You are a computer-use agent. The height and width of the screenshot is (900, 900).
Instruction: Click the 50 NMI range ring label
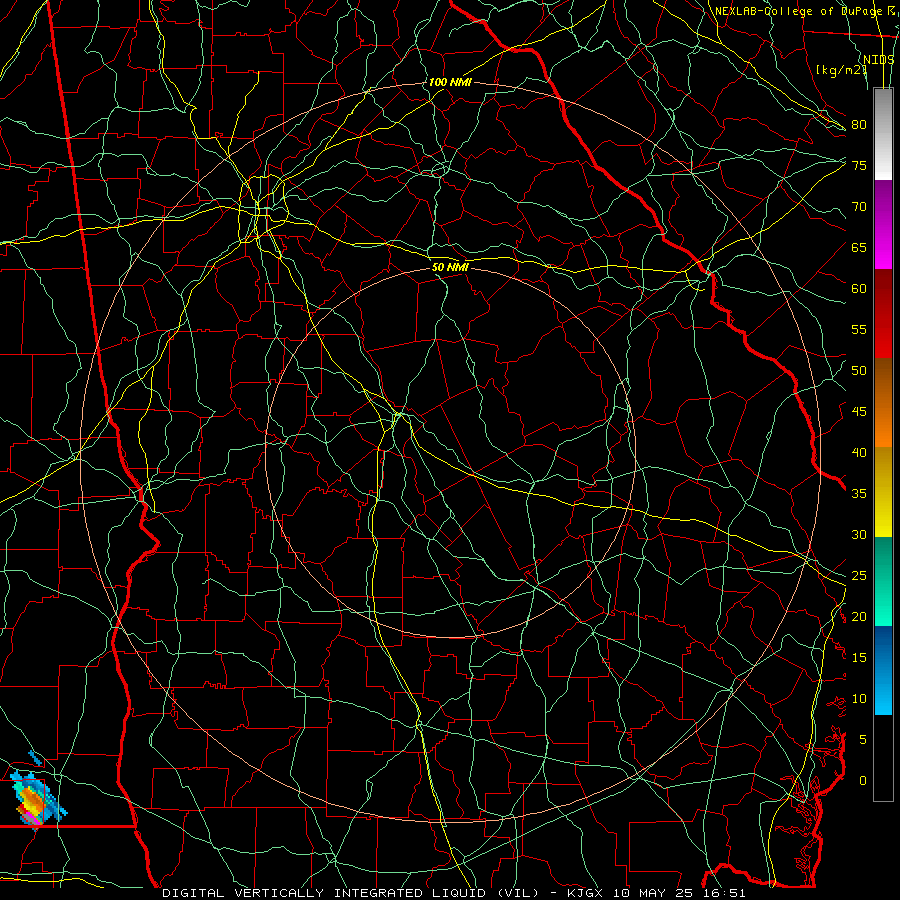pyautogui.click(x=450, y=267)
